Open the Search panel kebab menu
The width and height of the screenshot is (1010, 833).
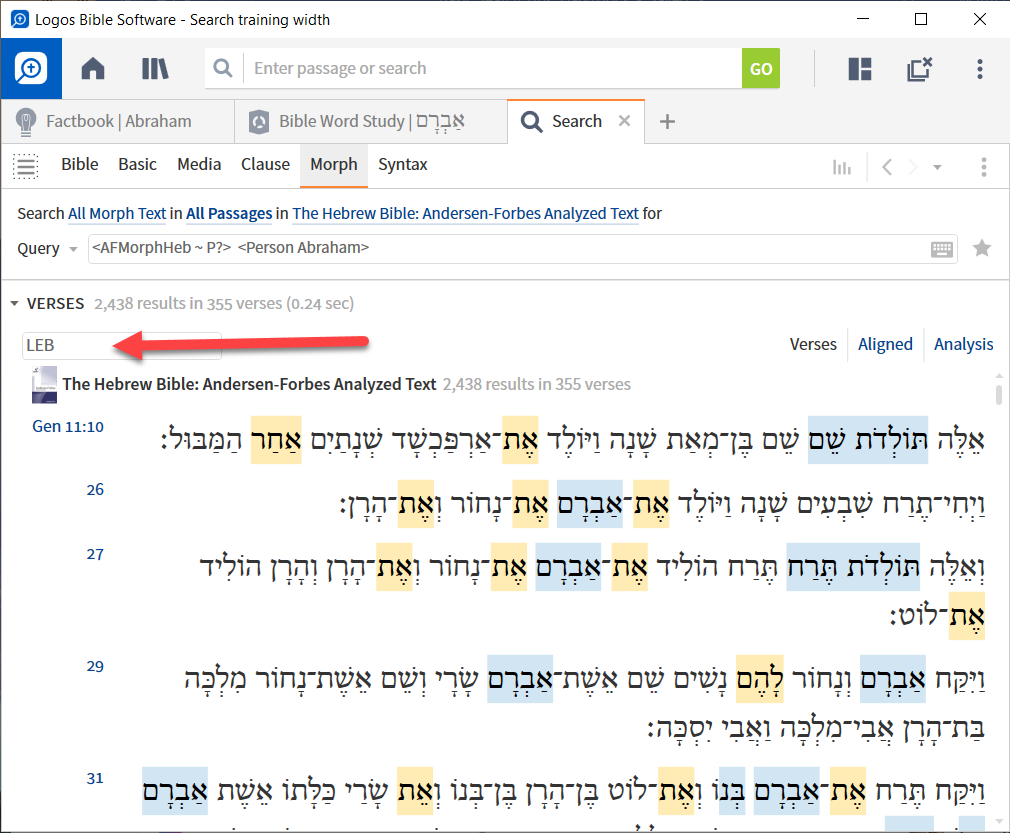point(984,167)
